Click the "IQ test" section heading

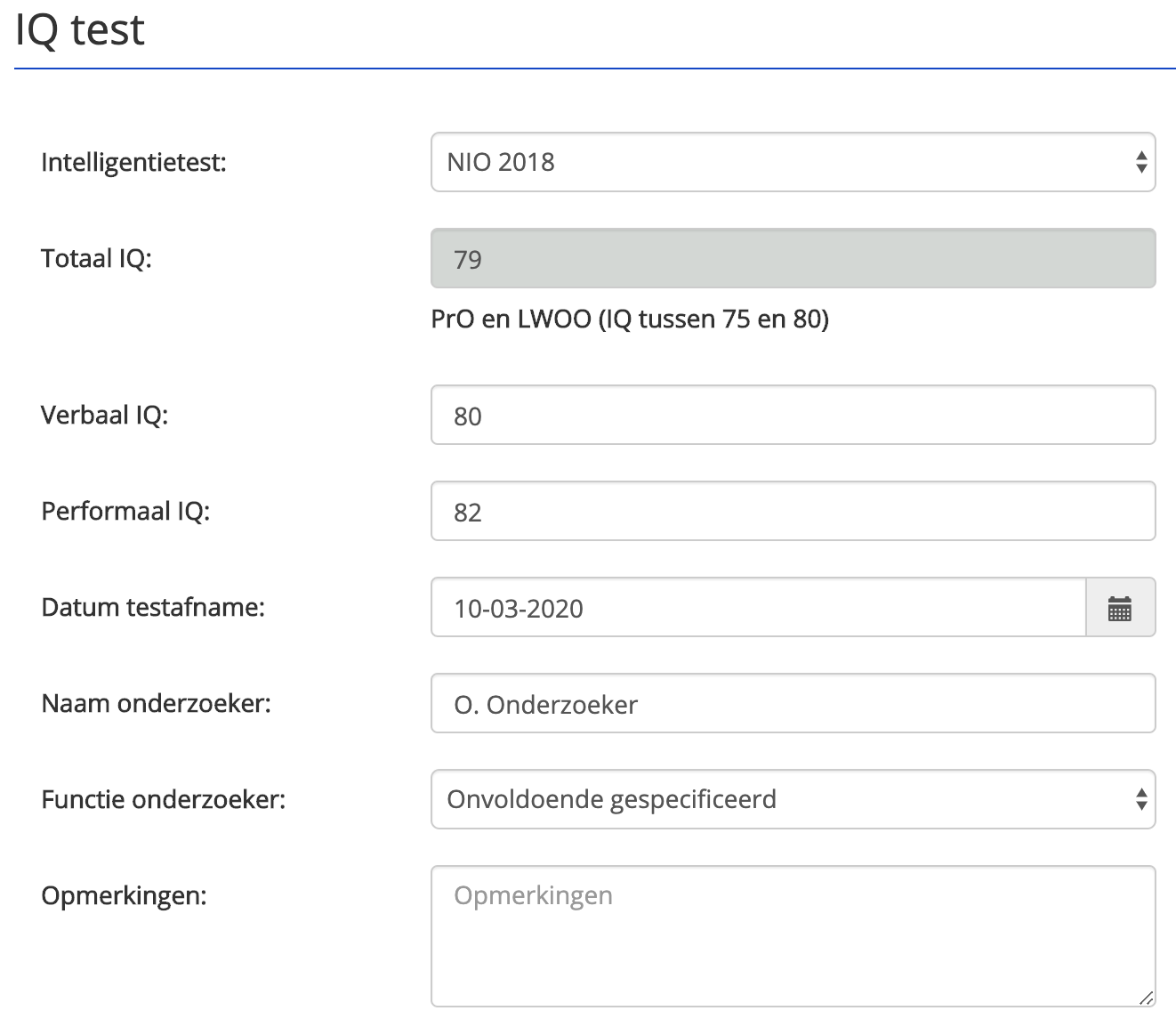[x=80, y=30]
